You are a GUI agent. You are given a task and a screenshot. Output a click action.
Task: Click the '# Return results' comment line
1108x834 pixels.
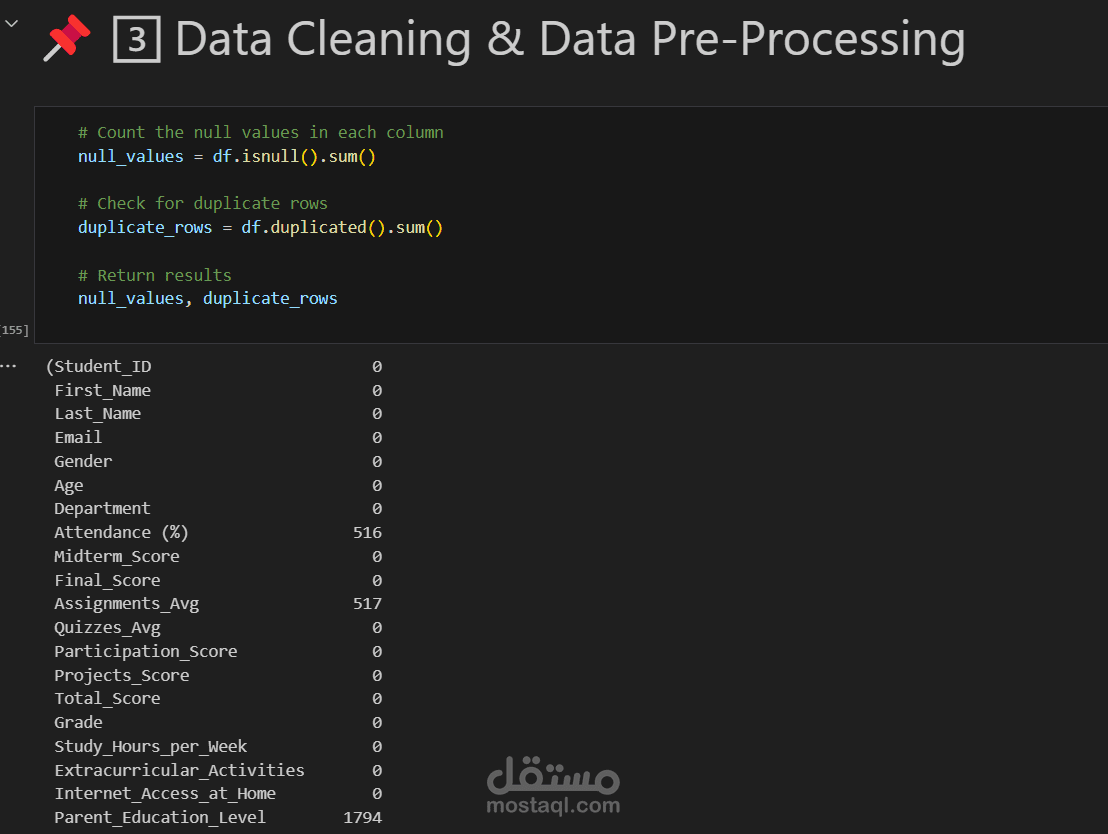(155, 275)
